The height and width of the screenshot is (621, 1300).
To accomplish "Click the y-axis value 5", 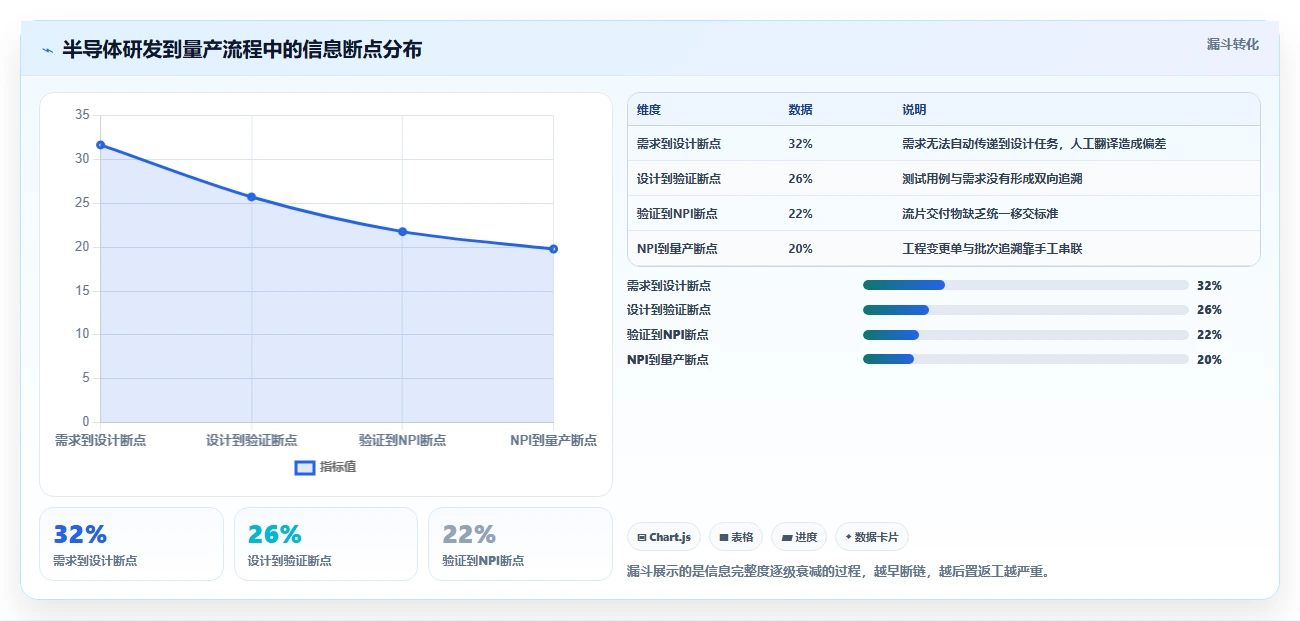I will [85, 378].
